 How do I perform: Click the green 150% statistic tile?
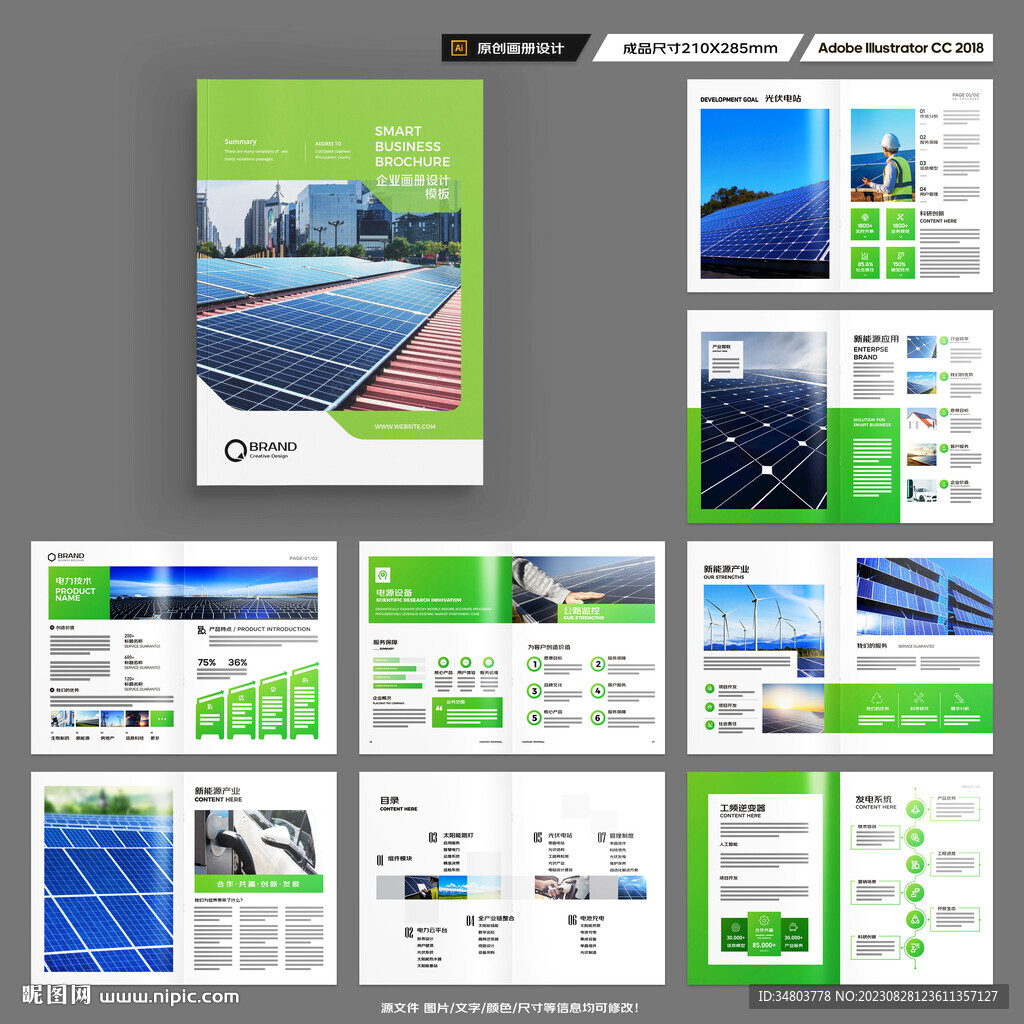(x=900, y=263)
